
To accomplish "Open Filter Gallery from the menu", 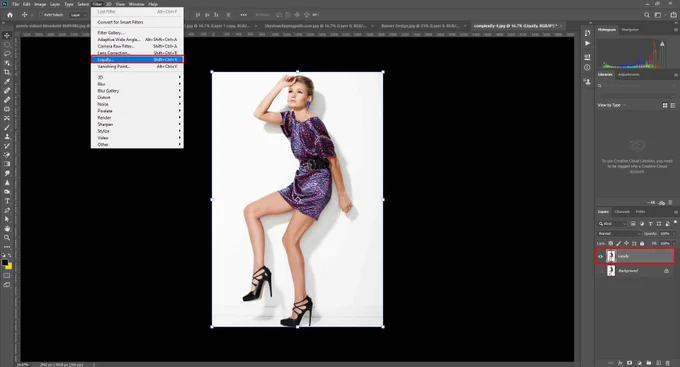I will pos(111,33).
